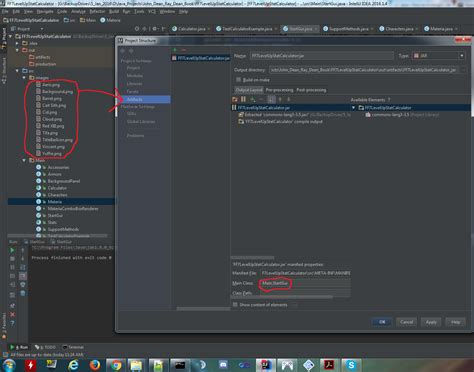
Task: Stop process icon in Run panel
Action: [12, 259]
